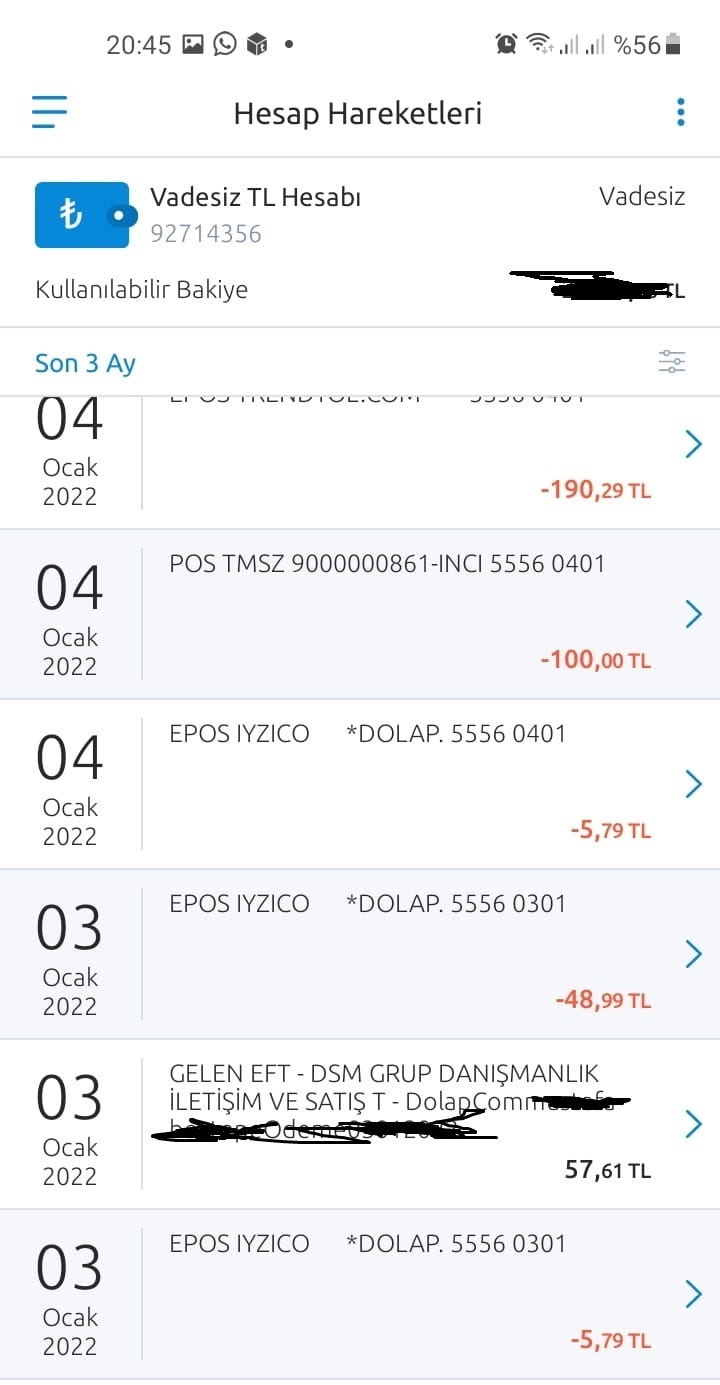The width and height of the screenshot is (720, 1385).
Task: Open GELEN EFT - DSM GRUP transaction
Action: 360,1124
